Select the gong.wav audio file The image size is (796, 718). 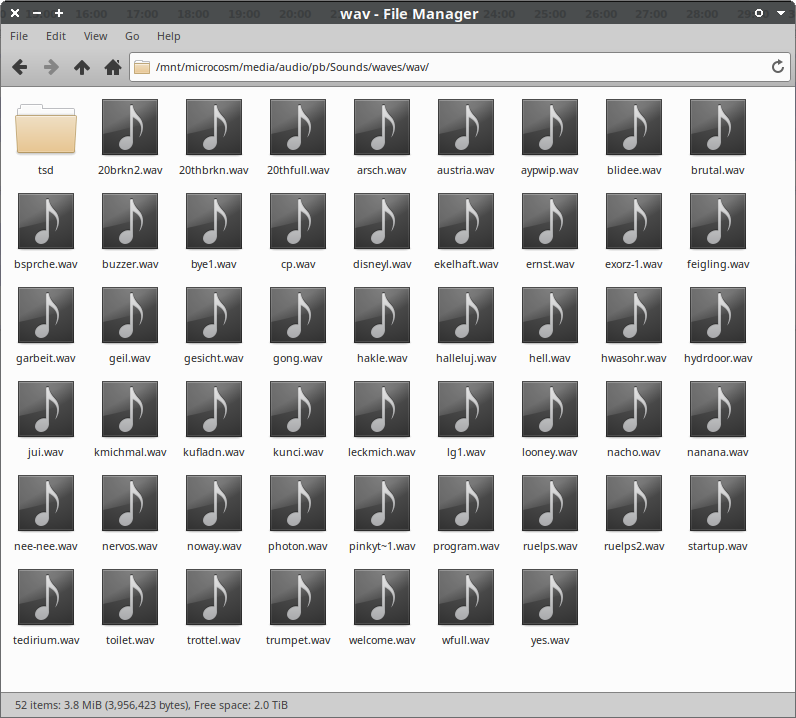(298, 316)
